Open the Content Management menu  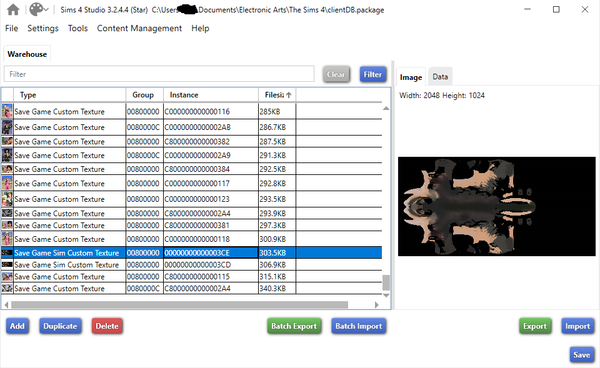(139, 28)
